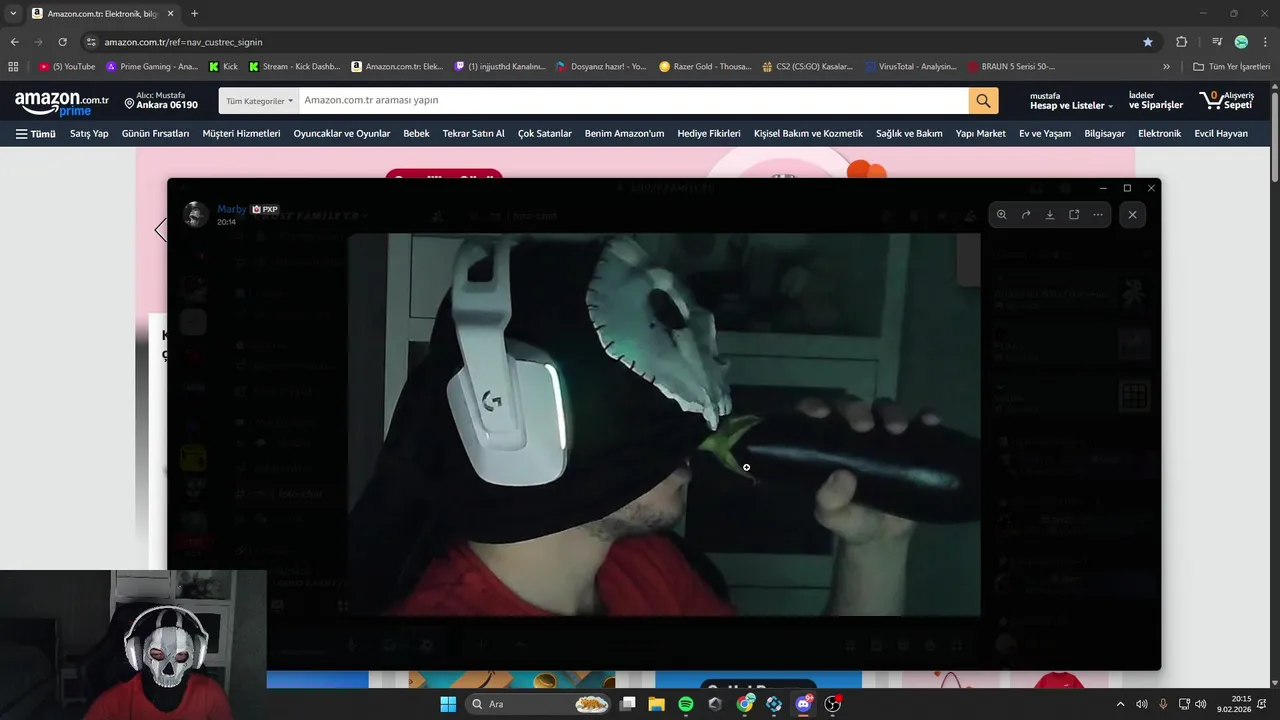Open Günün Fırsatları
The width and height of the screenshot is (1280, 720).
tap(155, 133)
